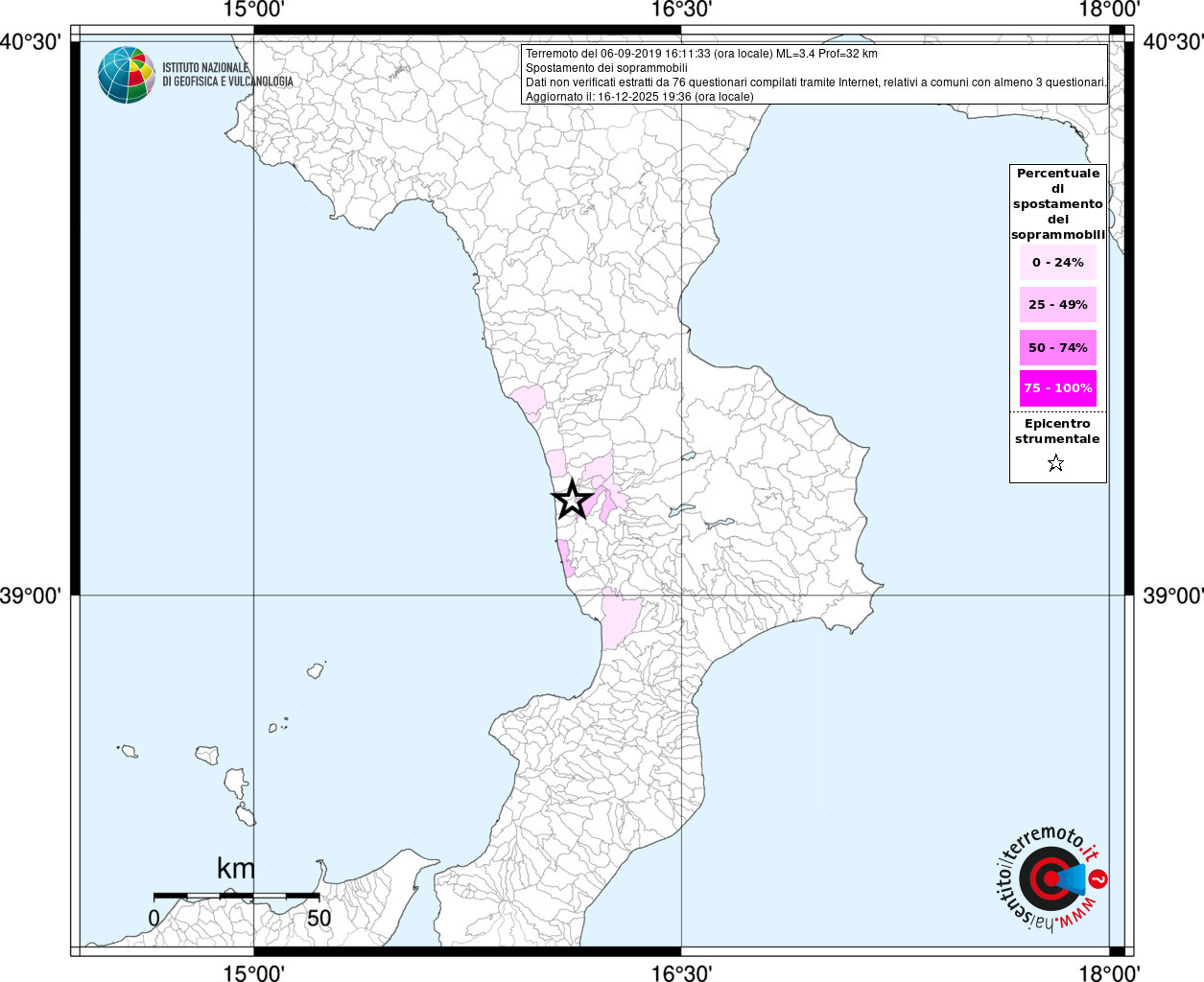Click the INGV globe logo
This screenshot has width=1204, height=982.
point(127,75)
